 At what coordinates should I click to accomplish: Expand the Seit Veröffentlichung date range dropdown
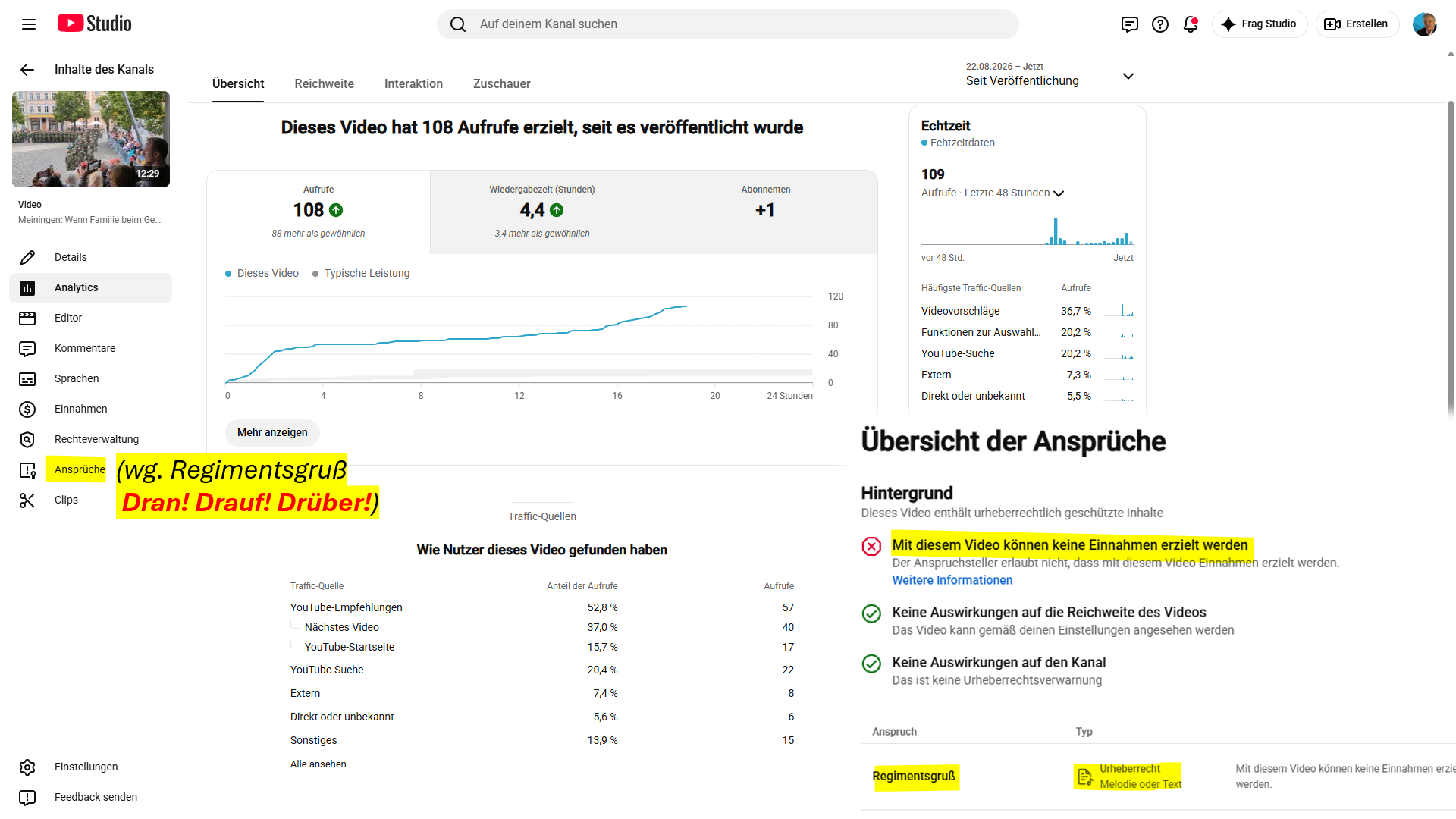[1050, 75]
